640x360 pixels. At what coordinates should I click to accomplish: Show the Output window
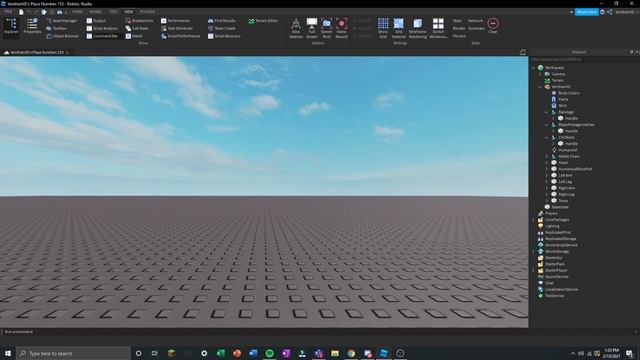click(96, 20)
